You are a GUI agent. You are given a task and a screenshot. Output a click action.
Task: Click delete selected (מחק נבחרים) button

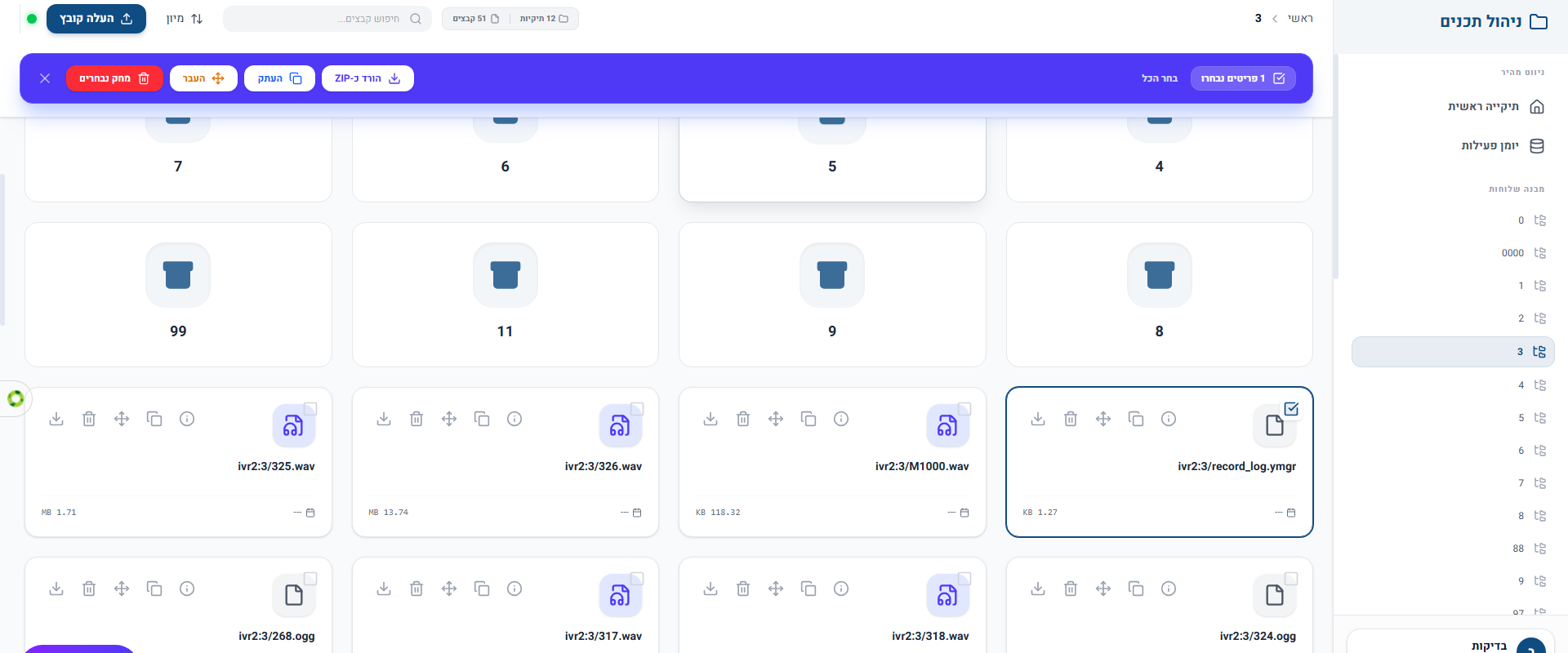coord(114,78)
